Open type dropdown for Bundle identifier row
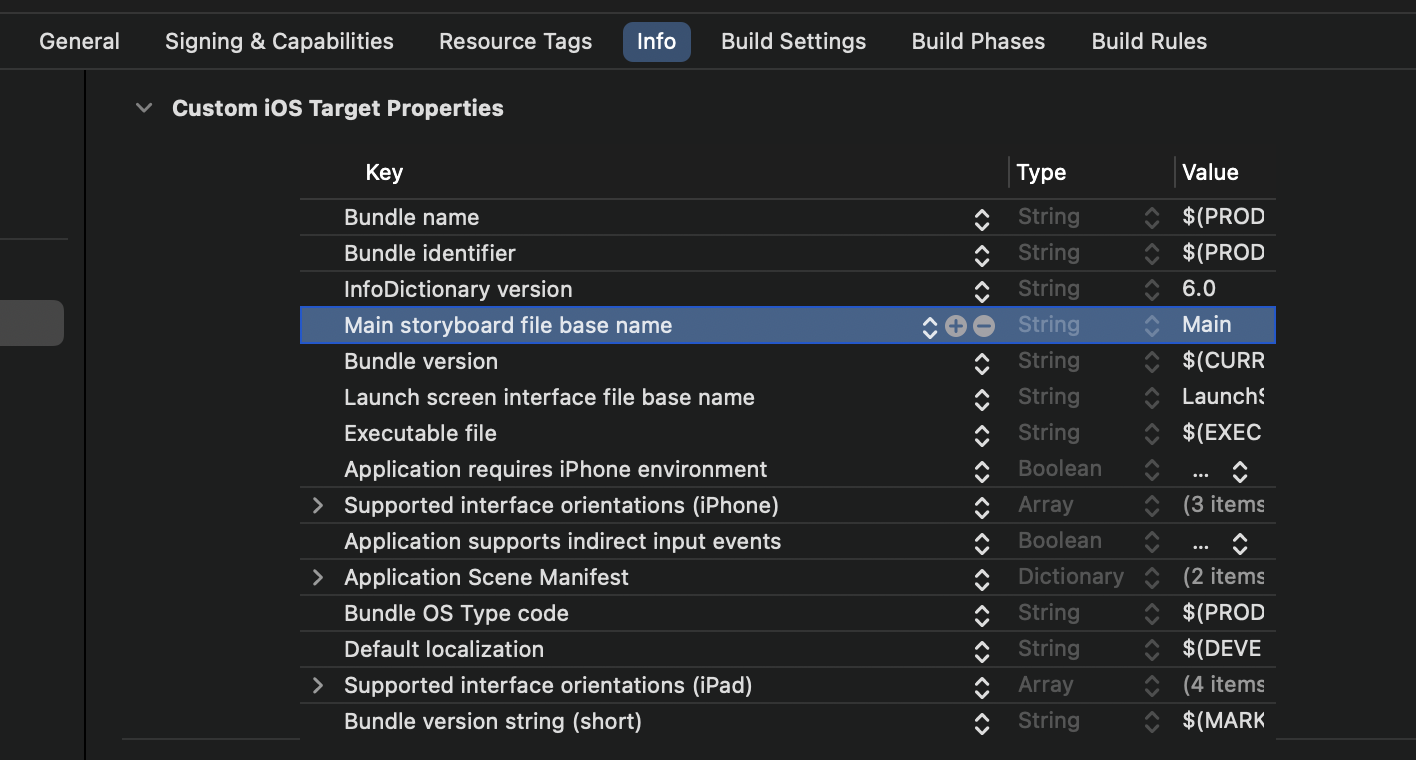 pos(1152,255)
